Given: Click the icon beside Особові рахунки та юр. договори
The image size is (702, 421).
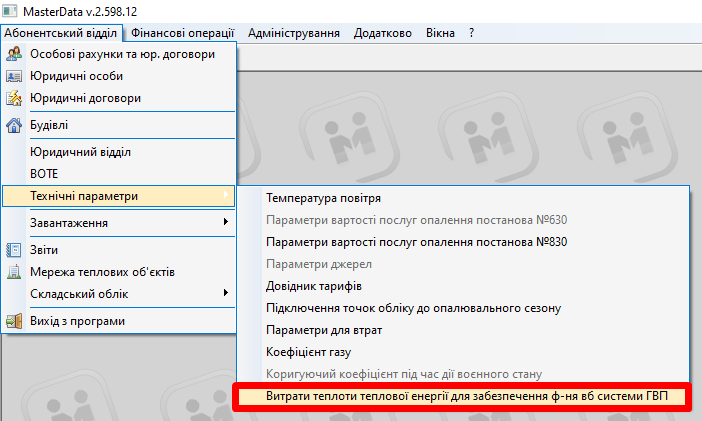Looking at the screenshot, I should point(14,54).
